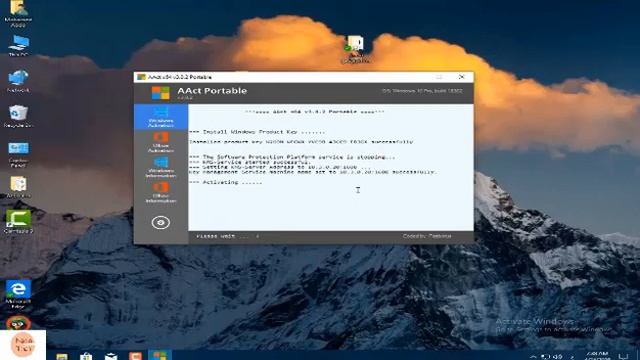Click the Windows logo in AAct header
The width and height of the screenshot is (640, 360).
click(x=160, y=93)
